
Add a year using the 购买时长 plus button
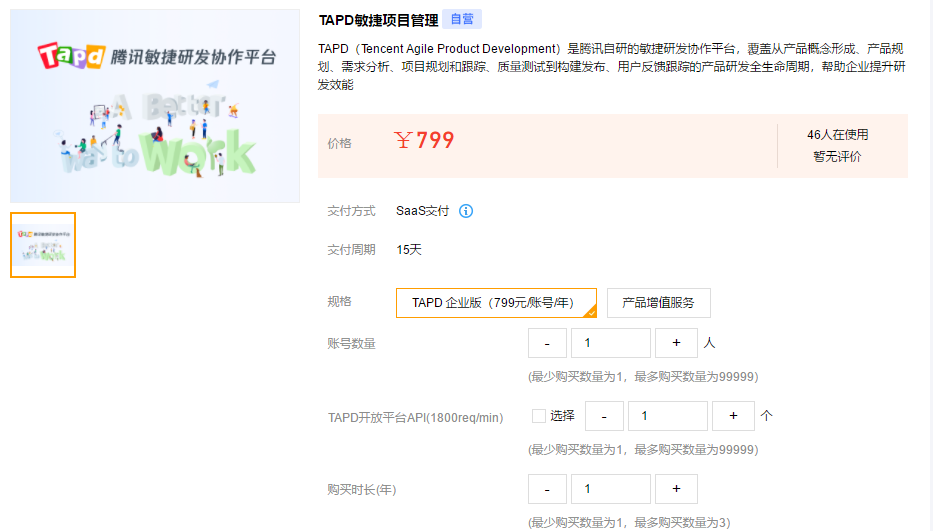676,489
